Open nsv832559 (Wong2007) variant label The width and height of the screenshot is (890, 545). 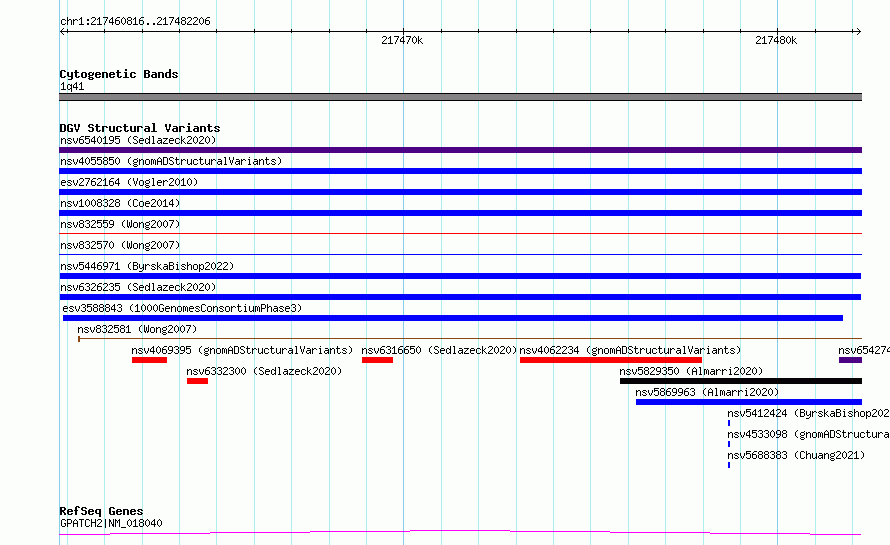pyautogui.click(x=120, y=224)
